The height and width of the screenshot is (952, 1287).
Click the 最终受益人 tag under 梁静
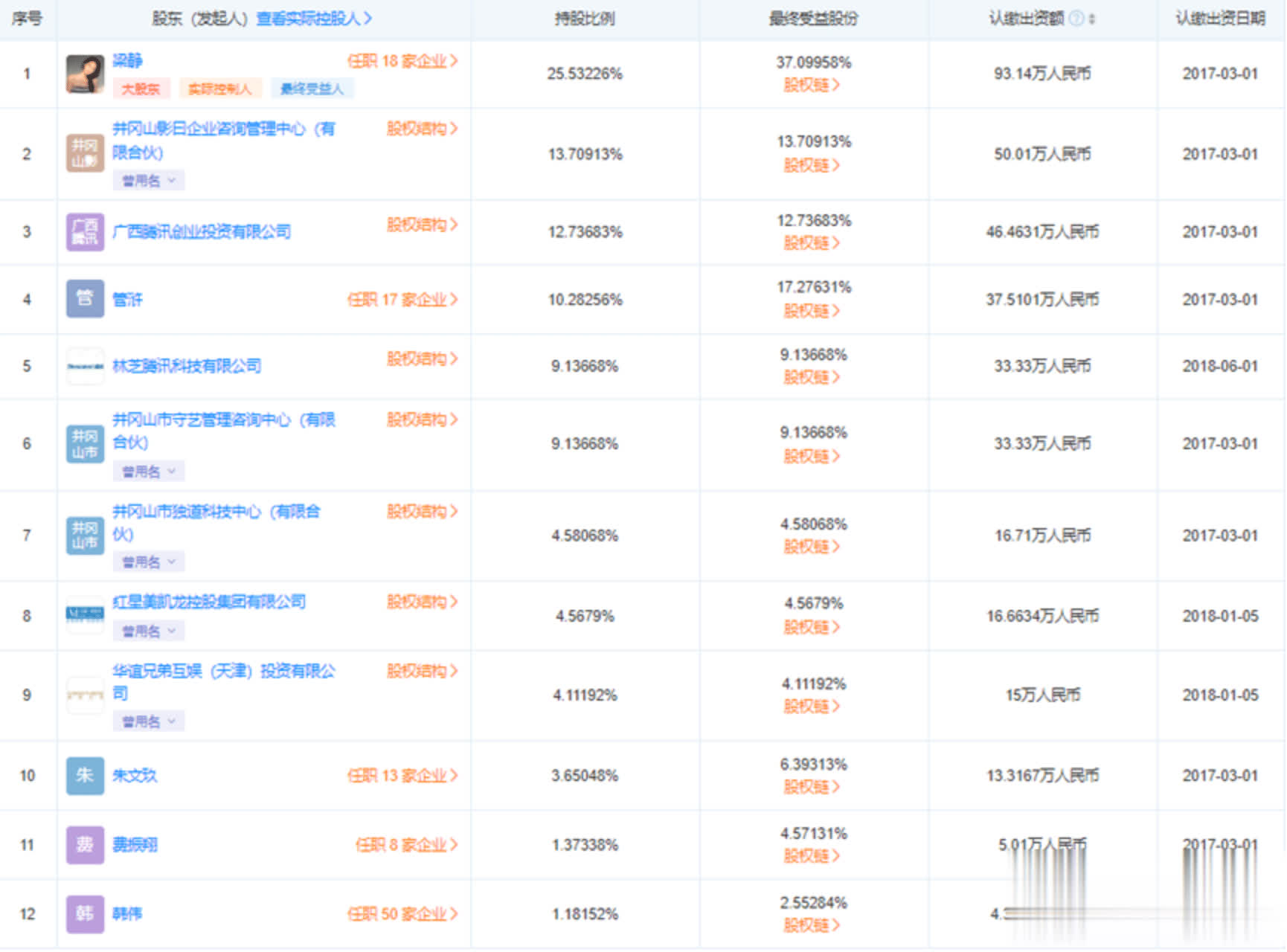(312, 89)
